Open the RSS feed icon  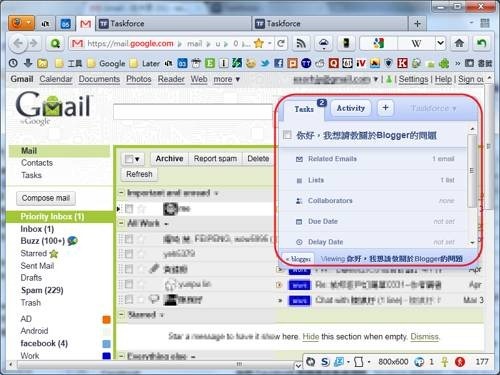tap(301, 43)
